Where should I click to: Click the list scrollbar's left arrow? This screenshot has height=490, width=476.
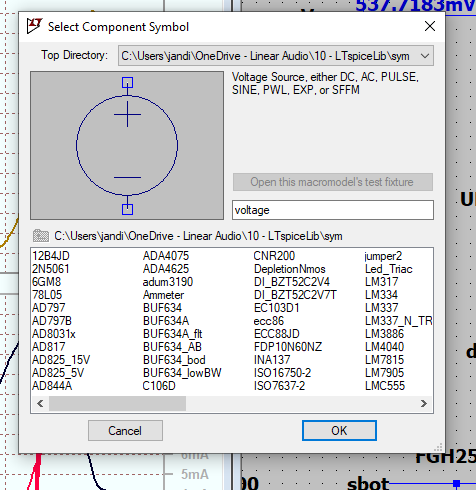coord(40,403)
